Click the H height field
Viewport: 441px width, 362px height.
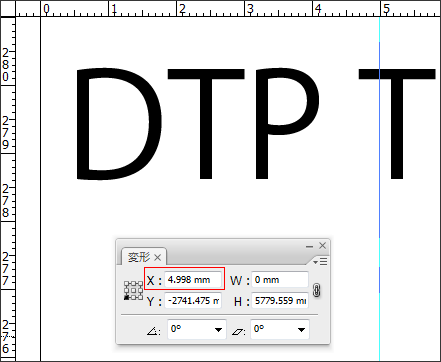280,301
